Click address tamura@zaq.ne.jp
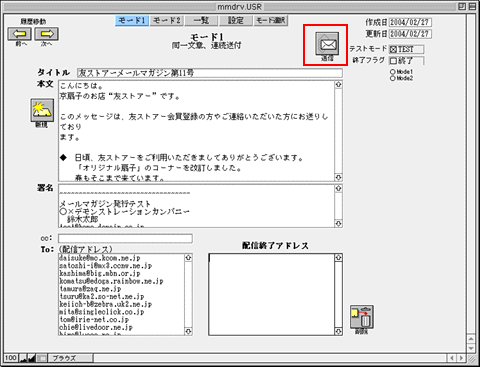This screenshot has width=480, height=367. coord(90,289)
